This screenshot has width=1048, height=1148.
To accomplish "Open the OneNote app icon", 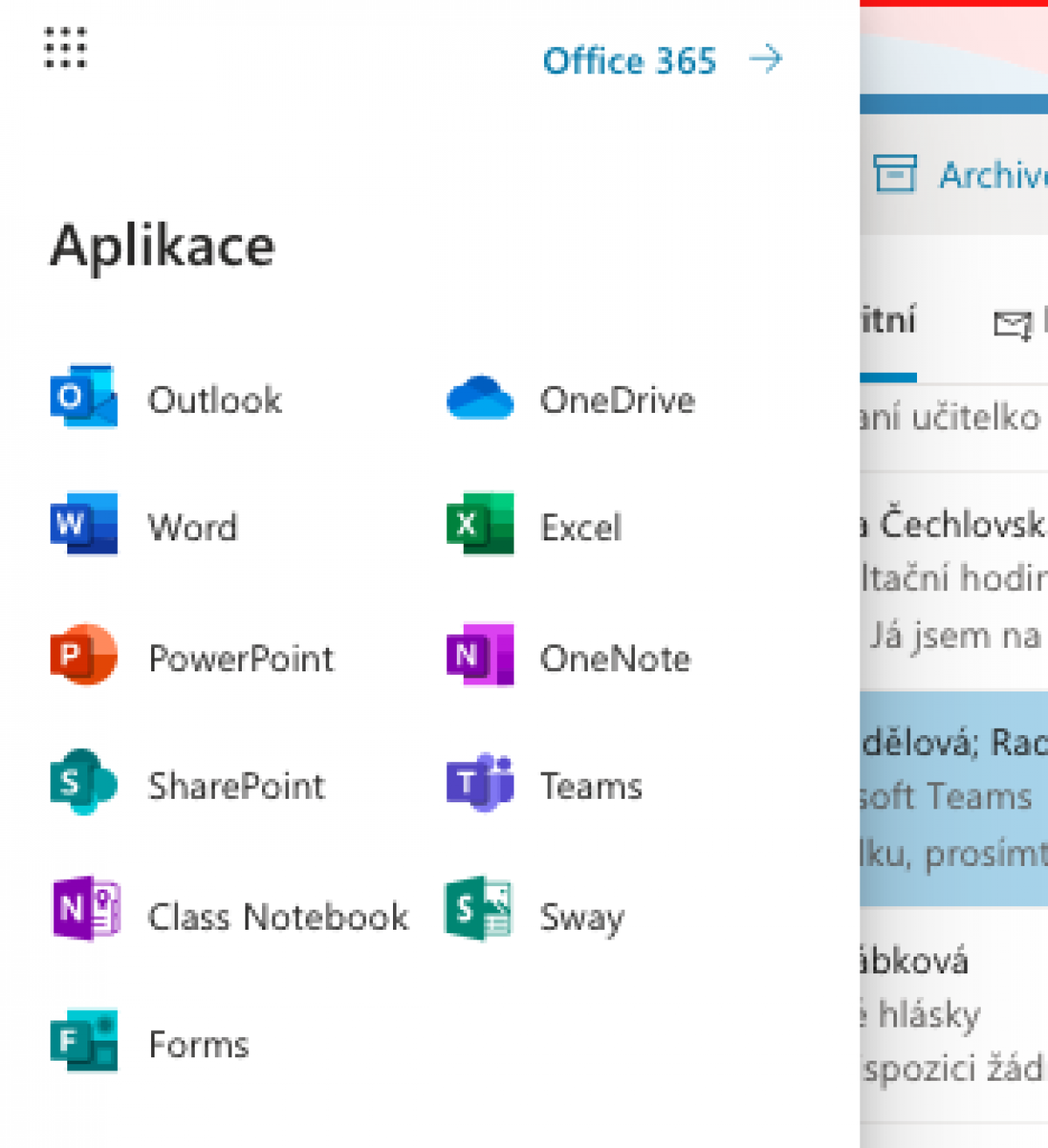I will point(479,654).
